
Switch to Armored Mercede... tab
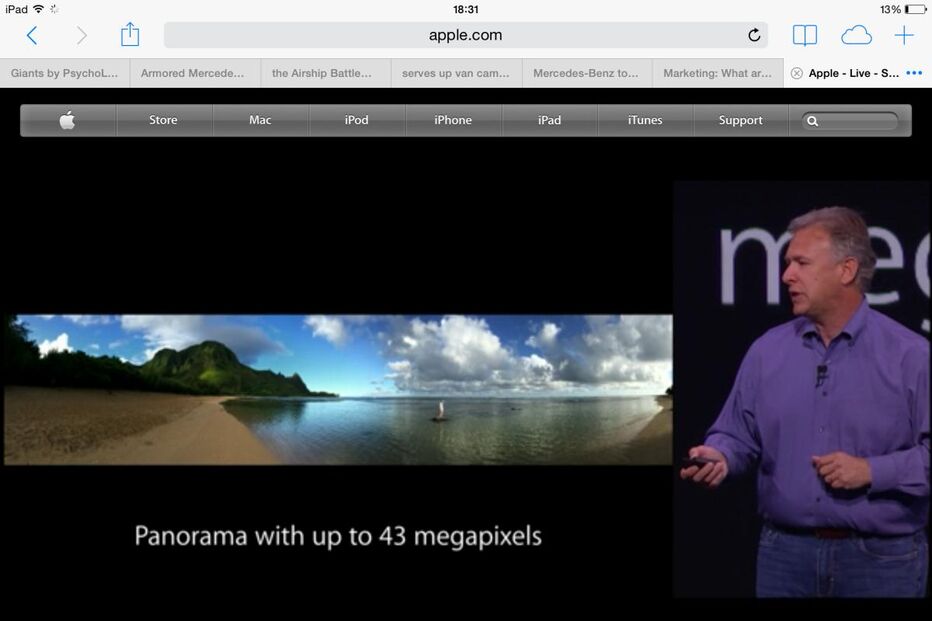click(x=194, y=73)
